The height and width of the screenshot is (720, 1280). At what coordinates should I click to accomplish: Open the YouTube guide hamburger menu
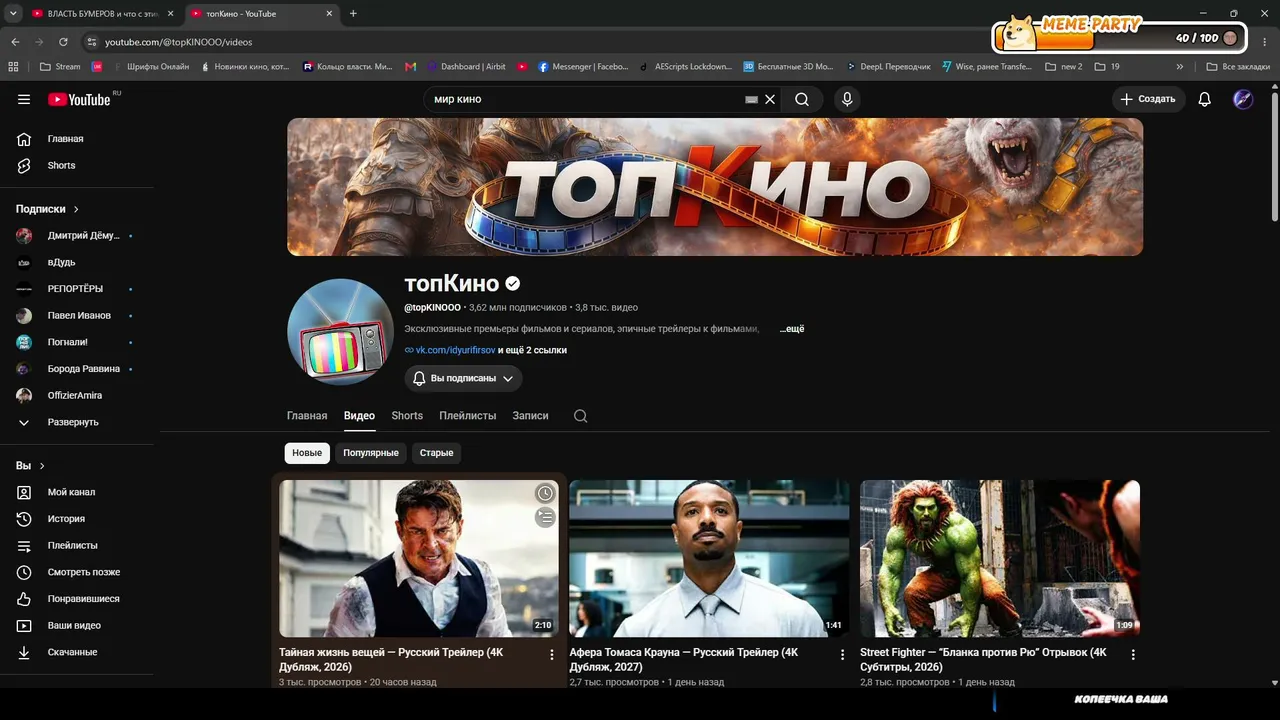coord(24,99)
